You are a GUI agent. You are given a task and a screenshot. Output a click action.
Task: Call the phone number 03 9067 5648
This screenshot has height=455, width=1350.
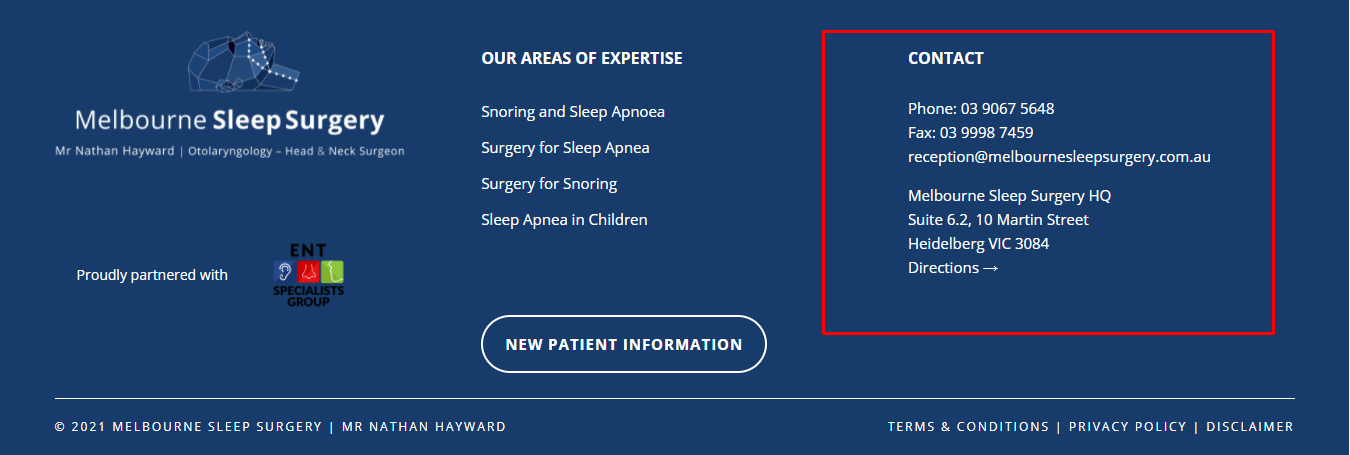coord(1007,108)
